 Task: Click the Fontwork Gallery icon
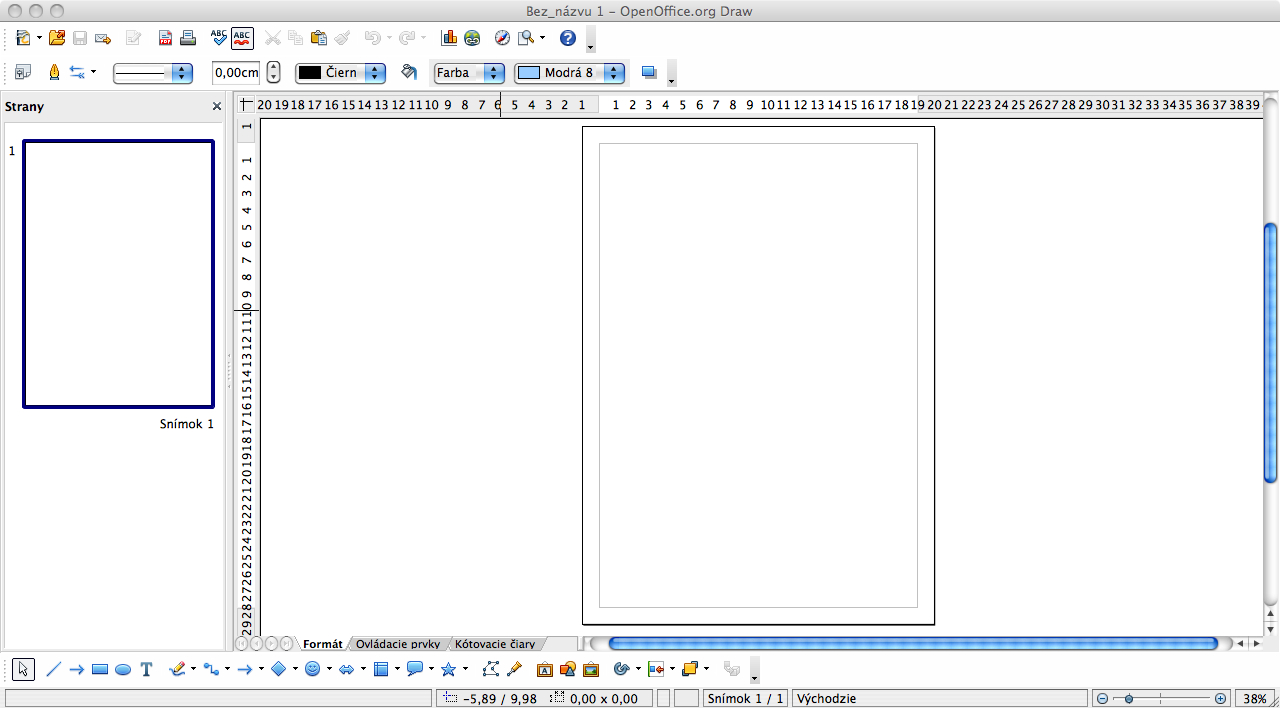coord(545,669)
